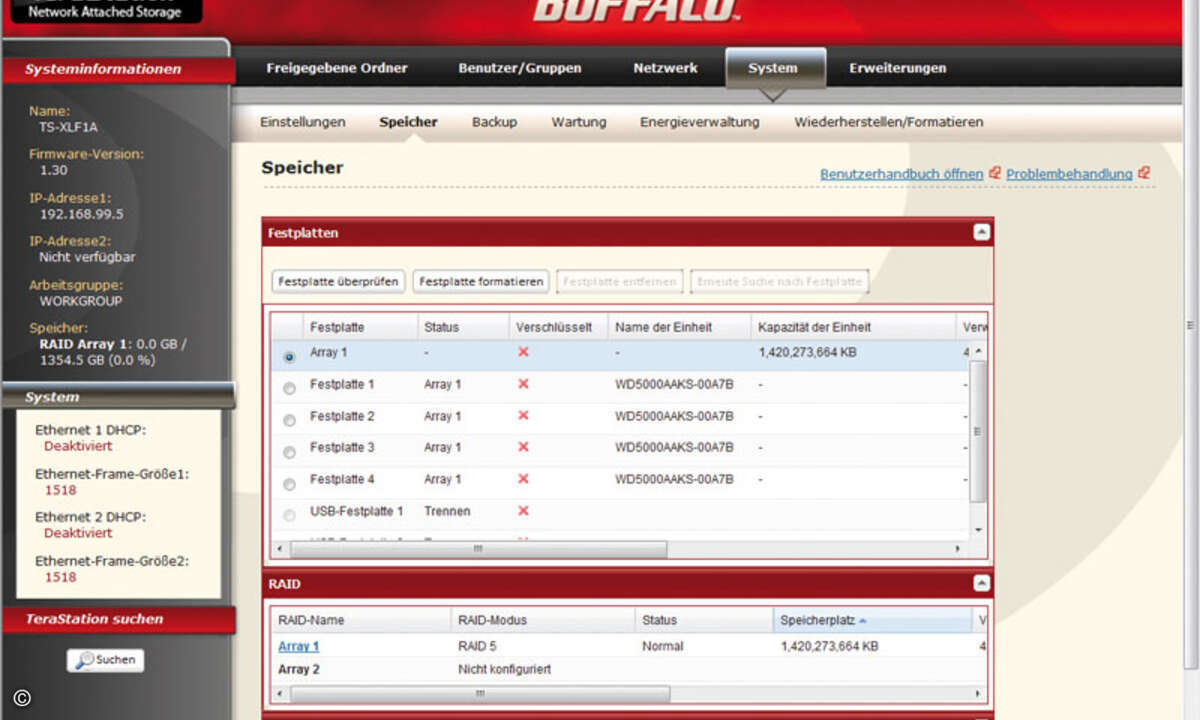
Task: Click IP address 192.168.99.5 in sidebar
Action: coord(82,214)
